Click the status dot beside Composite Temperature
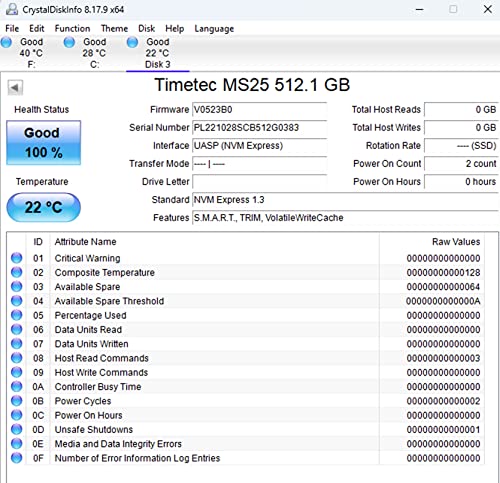Viewport: 500px width, 483px height. click(16, 272)
